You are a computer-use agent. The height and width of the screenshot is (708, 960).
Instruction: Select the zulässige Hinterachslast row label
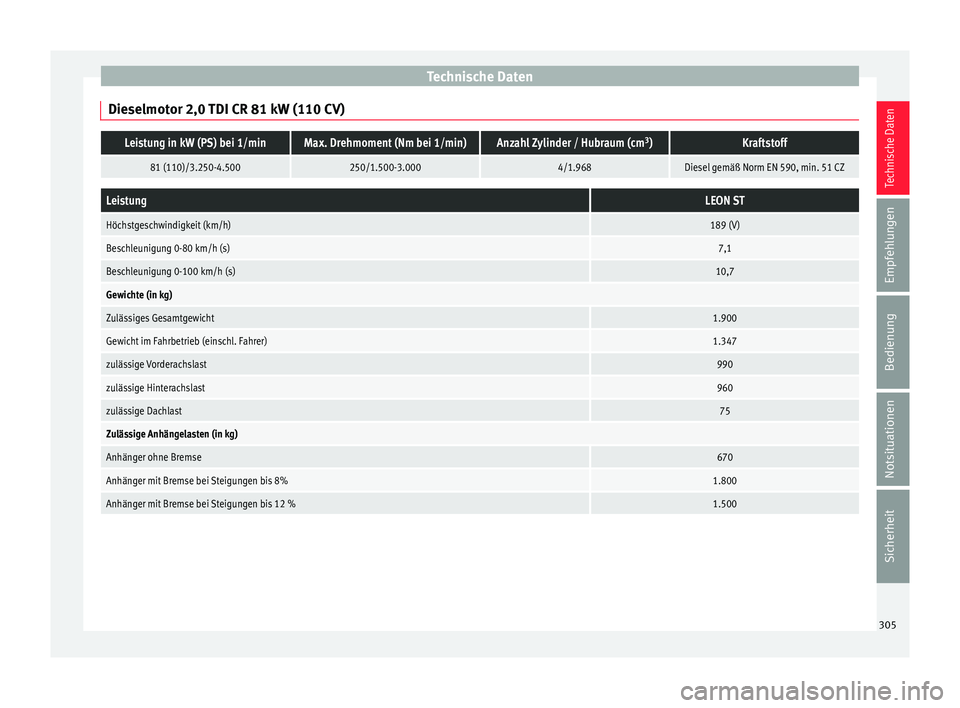click(156, 388)
